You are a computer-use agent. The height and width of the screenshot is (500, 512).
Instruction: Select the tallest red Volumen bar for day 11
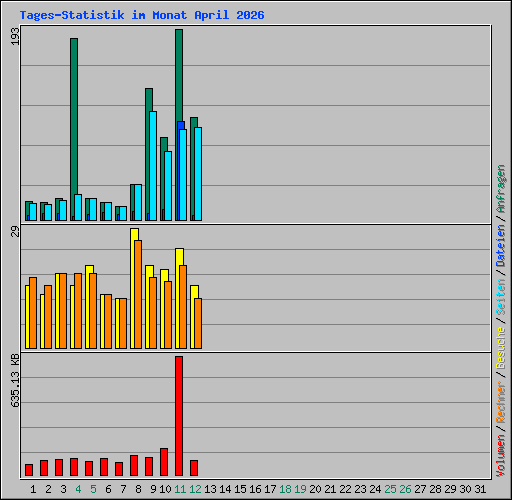(179, 416)
